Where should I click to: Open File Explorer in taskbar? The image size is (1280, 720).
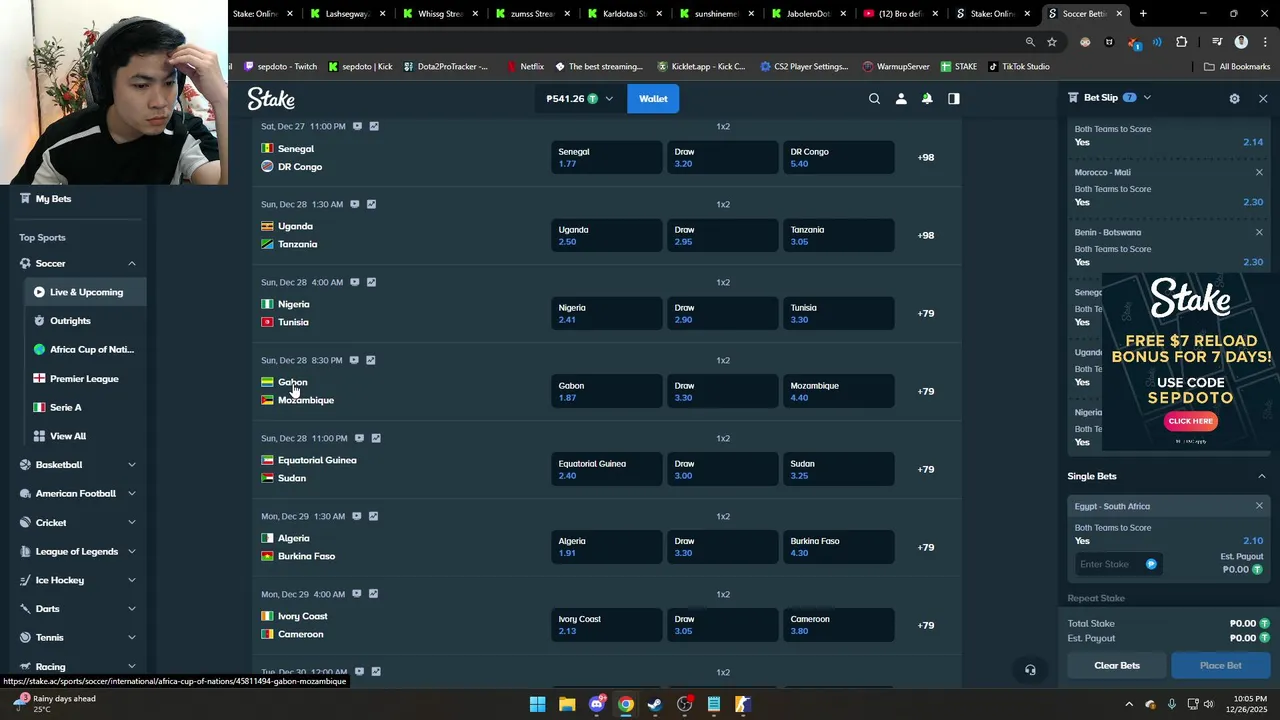(x=567, y=704)
